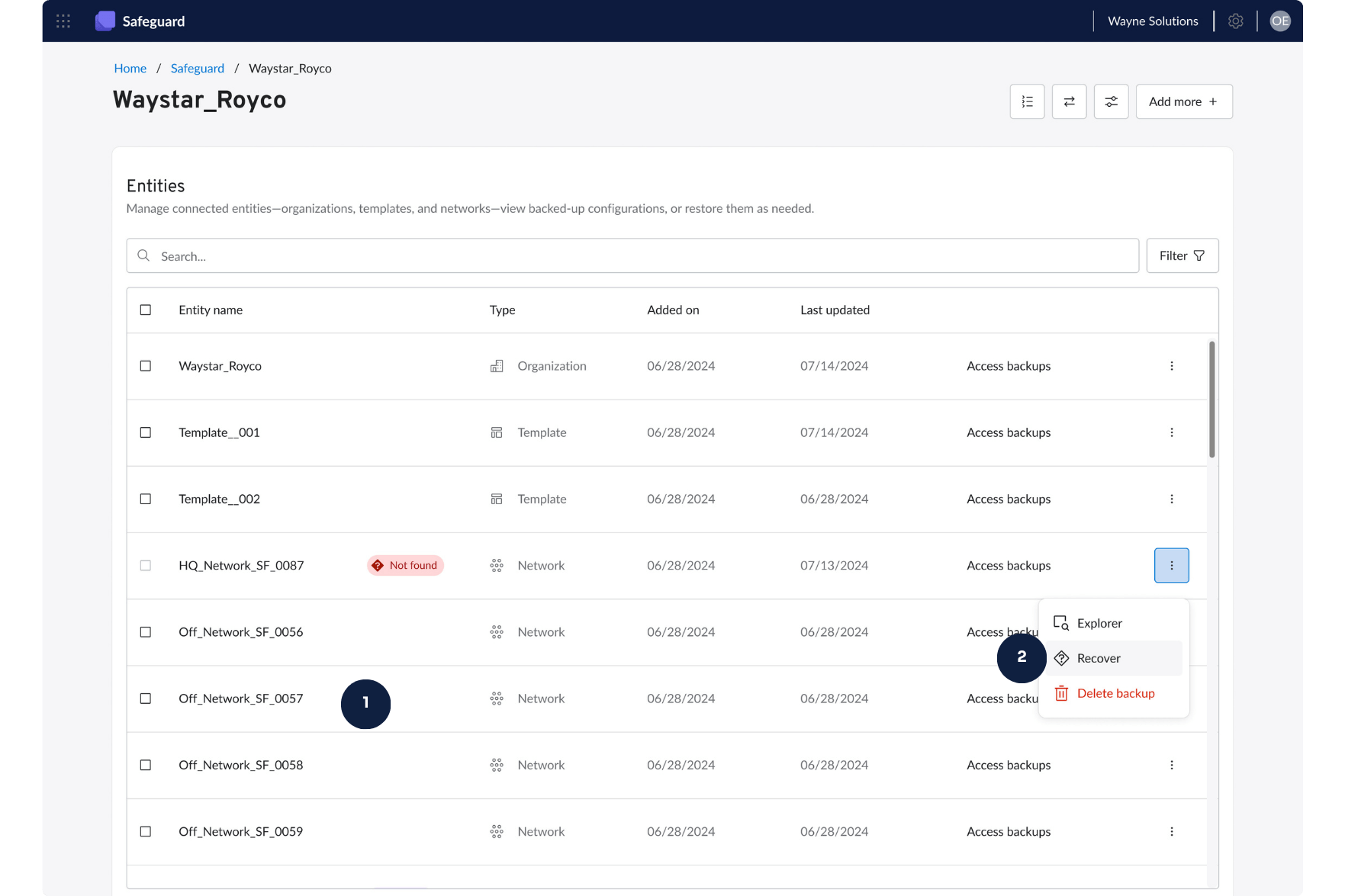
Task: Click Off_Network_SF_0058 network type icon
Action: (x=497, y=765)
